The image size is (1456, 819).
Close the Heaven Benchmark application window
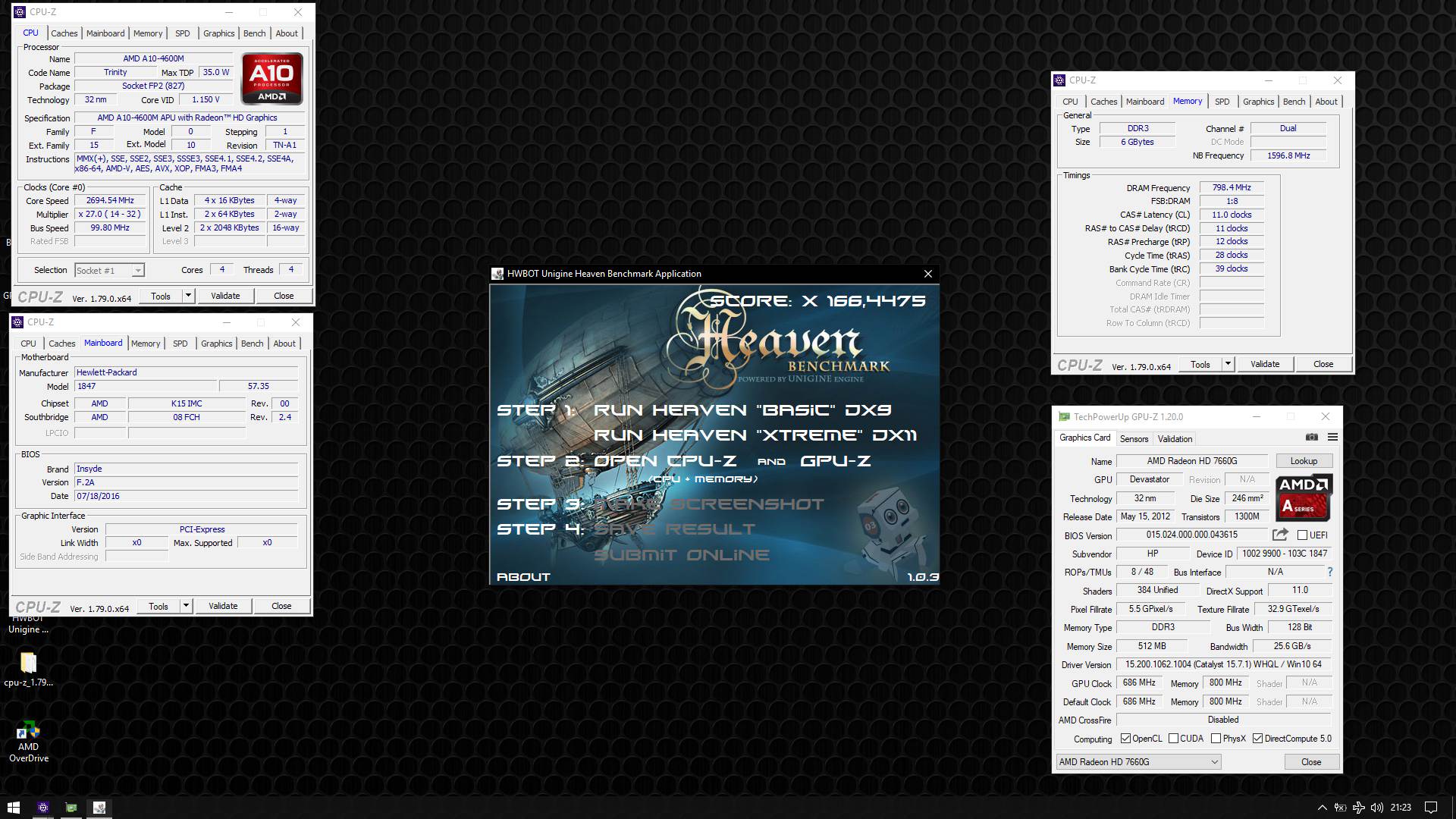click(927, 274)
